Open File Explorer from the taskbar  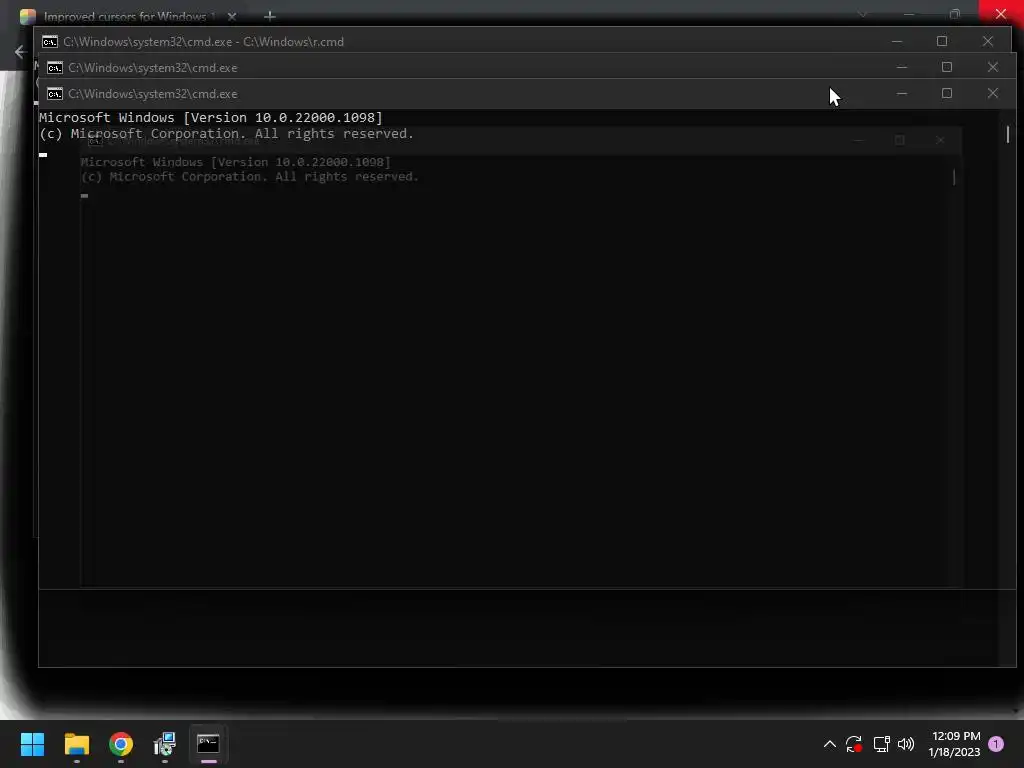76,744
